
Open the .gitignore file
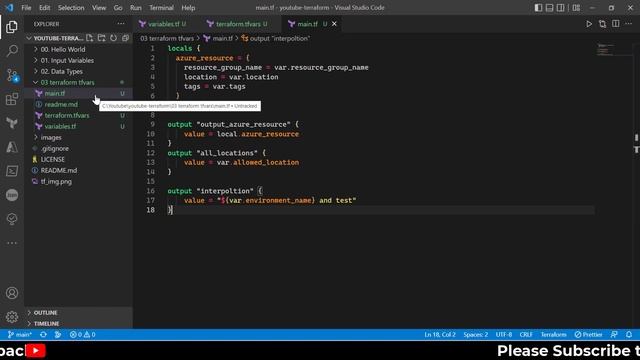point(79,149)
